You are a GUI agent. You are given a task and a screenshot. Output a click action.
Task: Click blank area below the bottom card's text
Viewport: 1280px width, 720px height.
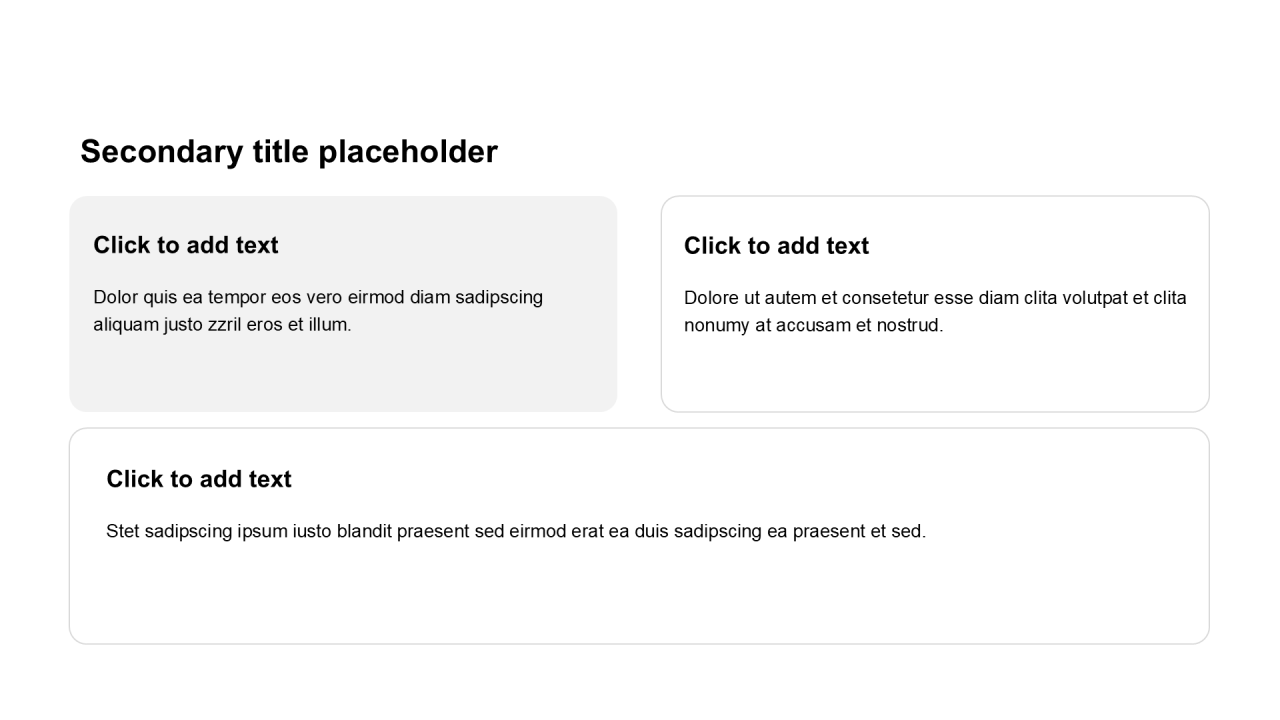pyautogui.click(x=639, y=595)
